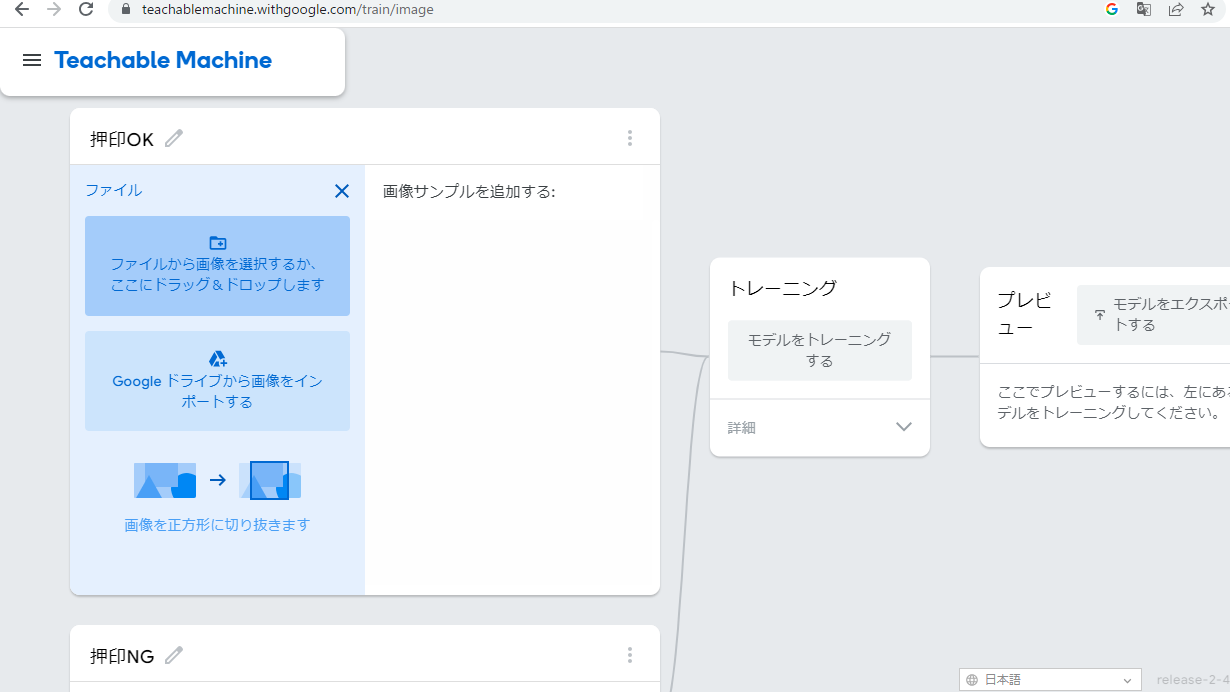Click the globe icon beside the language selector
Viewport: 1230px width, 692px height.
(971, 679)
